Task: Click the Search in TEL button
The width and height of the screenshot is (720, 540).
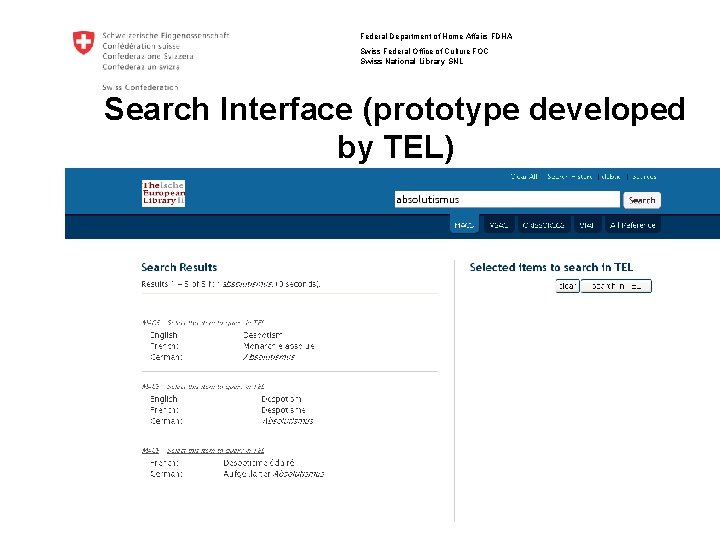Action: [616, 286]
